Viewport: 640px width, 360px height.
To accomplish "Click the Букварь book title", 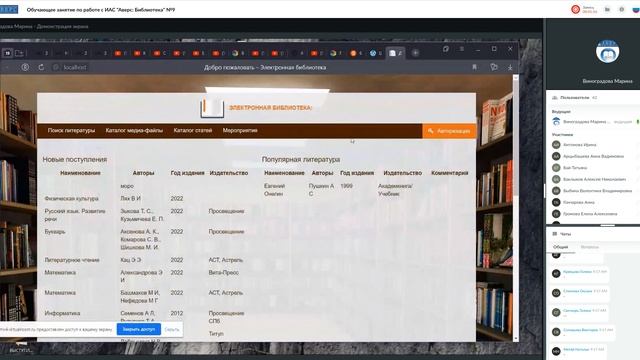I will [x=55, y=231].
